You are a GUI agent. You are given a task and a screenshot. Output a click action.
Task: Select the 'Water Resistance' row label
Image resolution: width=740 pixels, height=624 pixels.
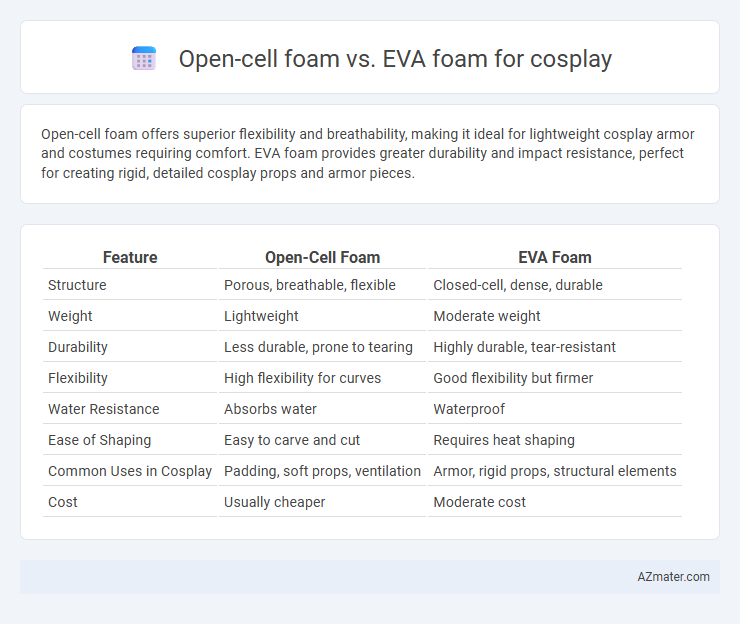click(x=104, y=409)
